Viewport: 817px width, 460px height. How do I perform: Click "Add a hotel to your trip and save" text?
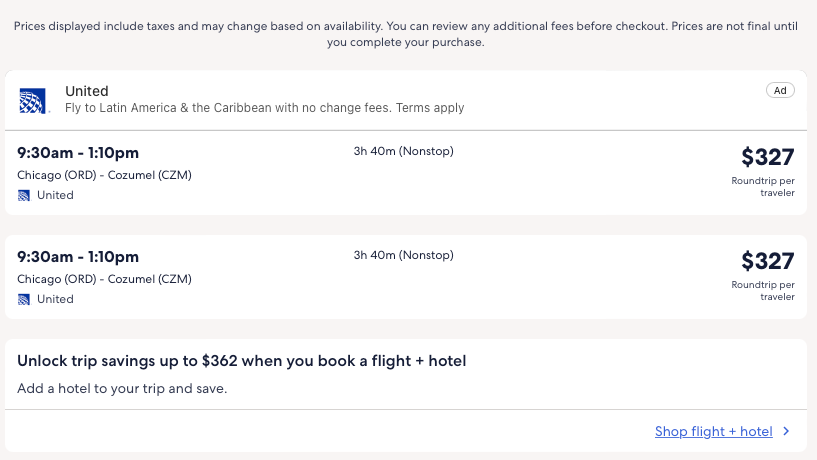pyautogui.click(x=122, y=387)
